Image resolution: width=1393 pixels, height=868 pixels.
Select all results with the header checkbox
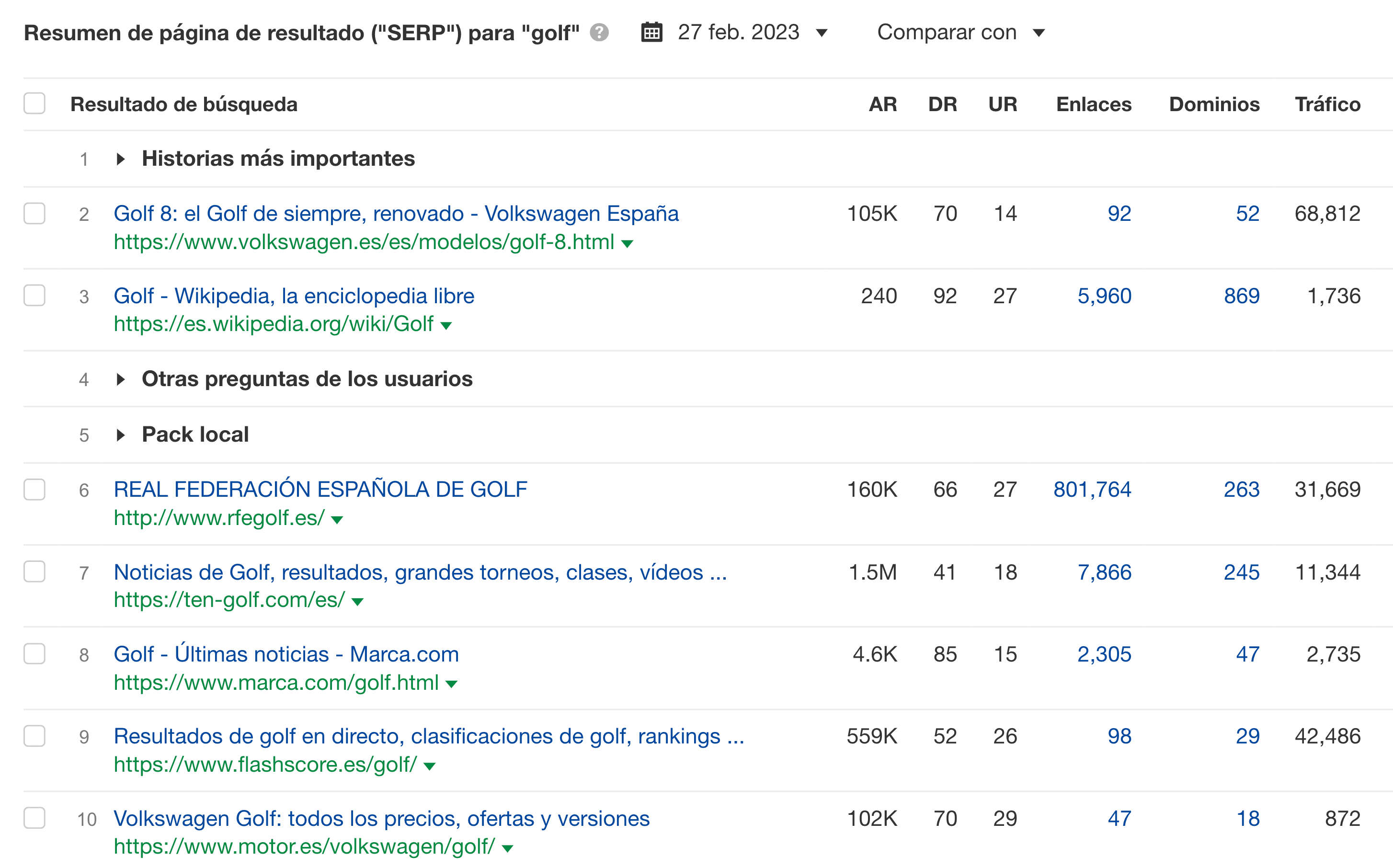[x=34, y=103]
